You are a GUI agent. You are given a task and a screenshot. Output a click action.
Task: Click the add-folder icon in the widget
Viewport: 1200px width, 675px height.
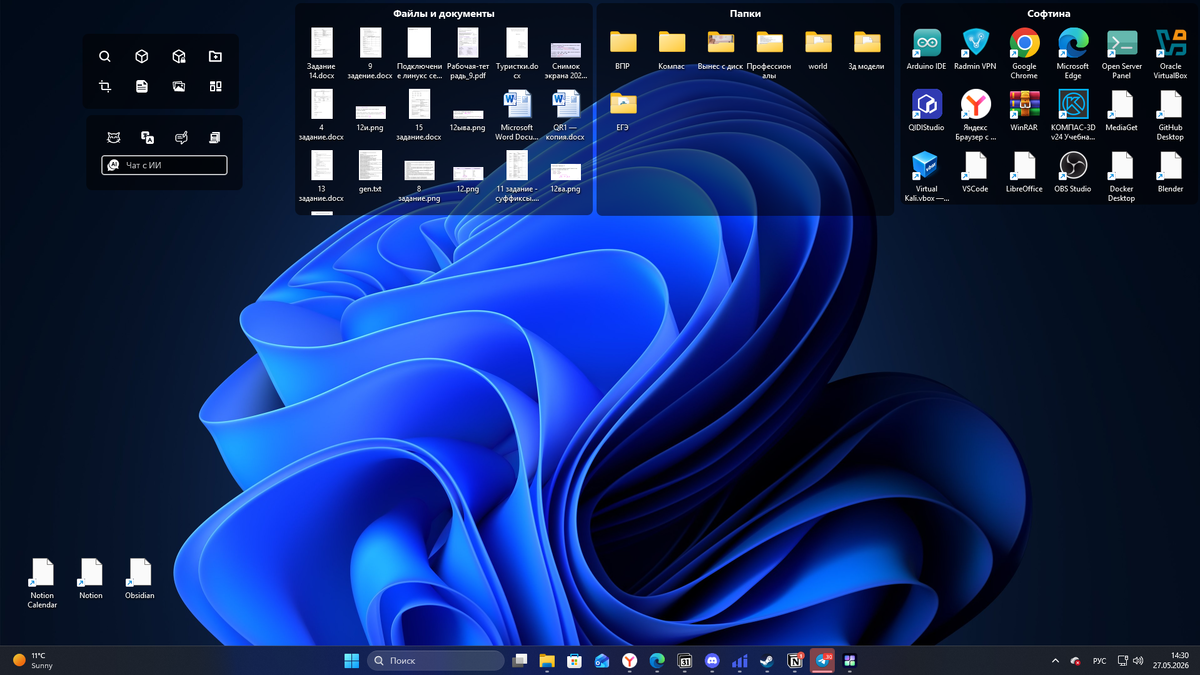pos(215,57)
